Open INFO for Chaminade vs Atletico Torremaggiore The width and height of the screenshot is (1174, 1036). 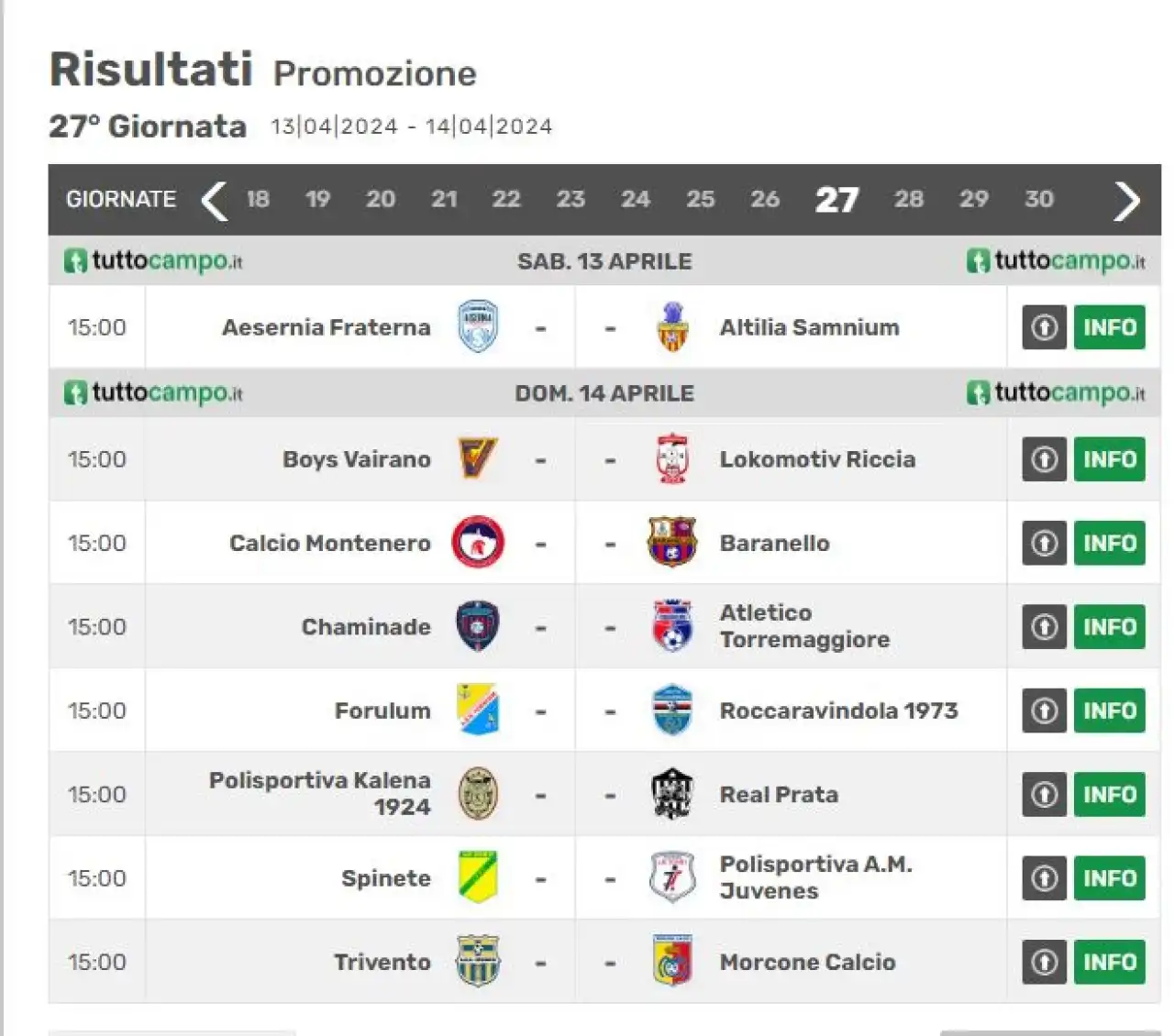(1110, 626)
